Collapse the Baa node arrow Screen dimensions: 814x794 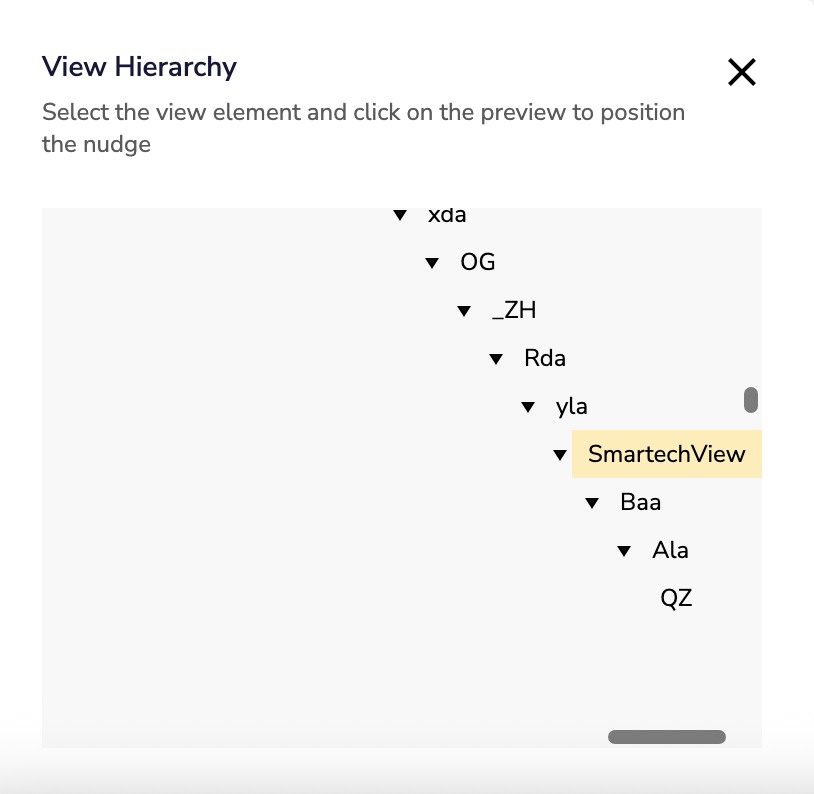pyautogui.click(x=592, y=503)
